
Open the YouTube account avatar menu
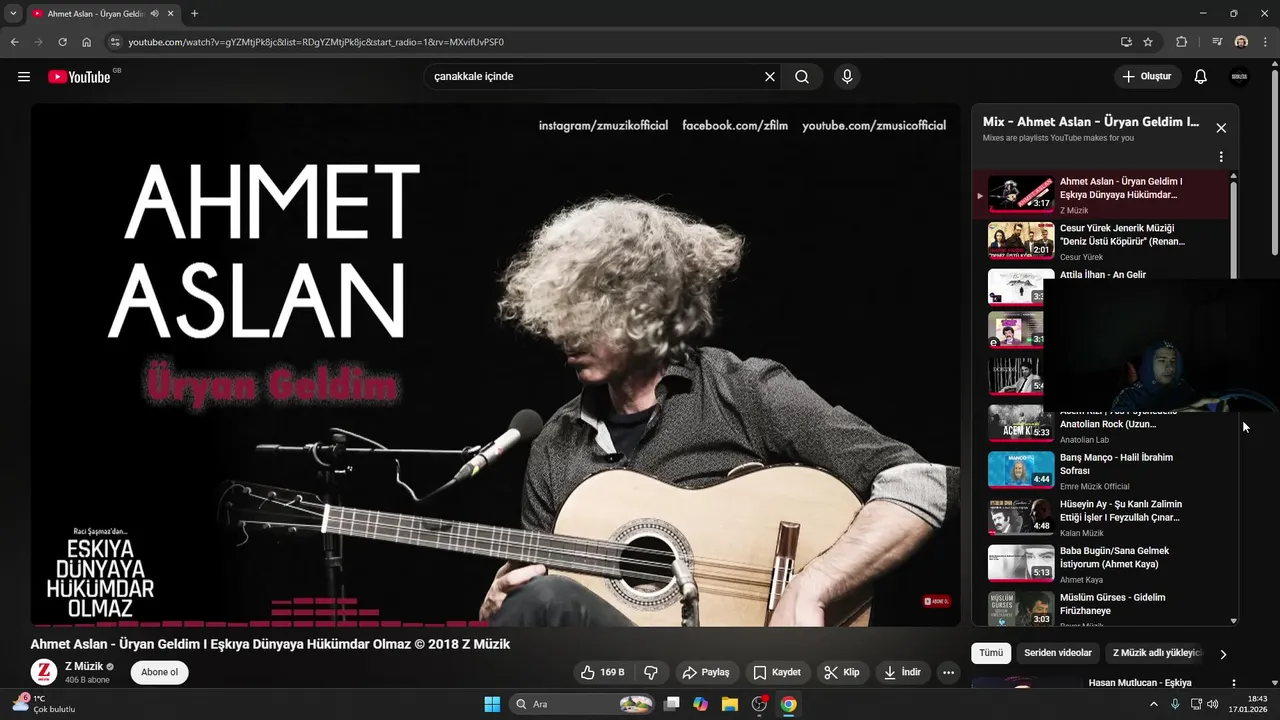(1239, 77)
